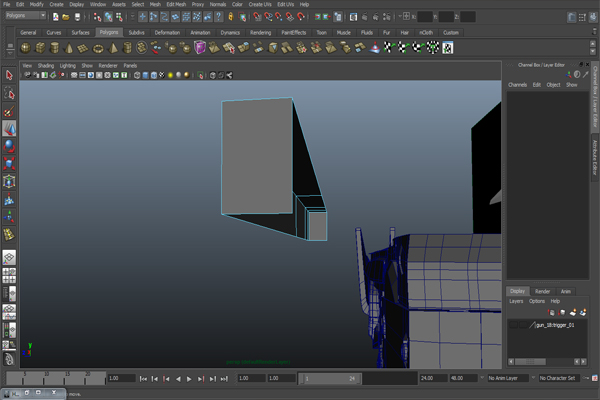Select the Paint Selection tool

(9, 111)
